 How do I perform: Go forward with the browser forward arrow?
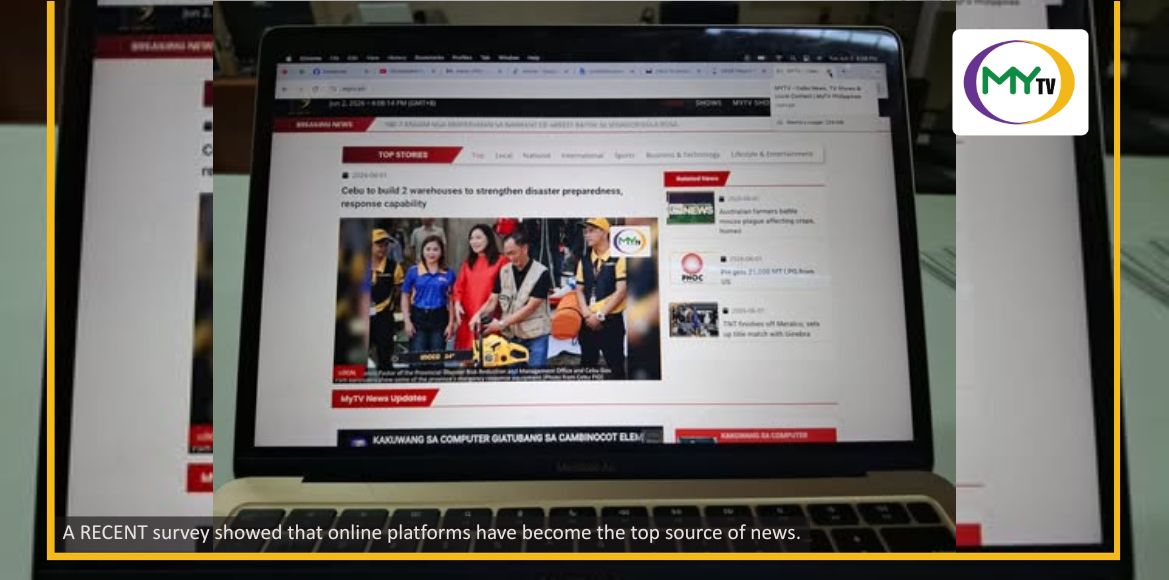pos(300,89)
